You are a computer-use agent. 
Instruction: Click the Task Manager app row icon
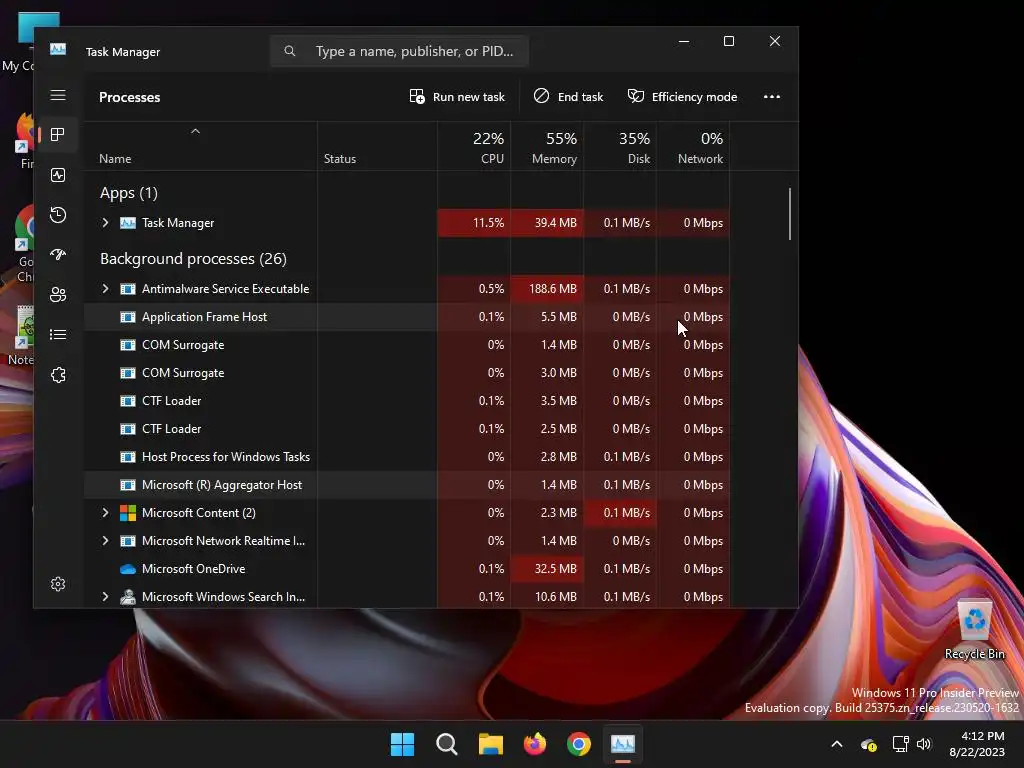(x=128, y=223)
